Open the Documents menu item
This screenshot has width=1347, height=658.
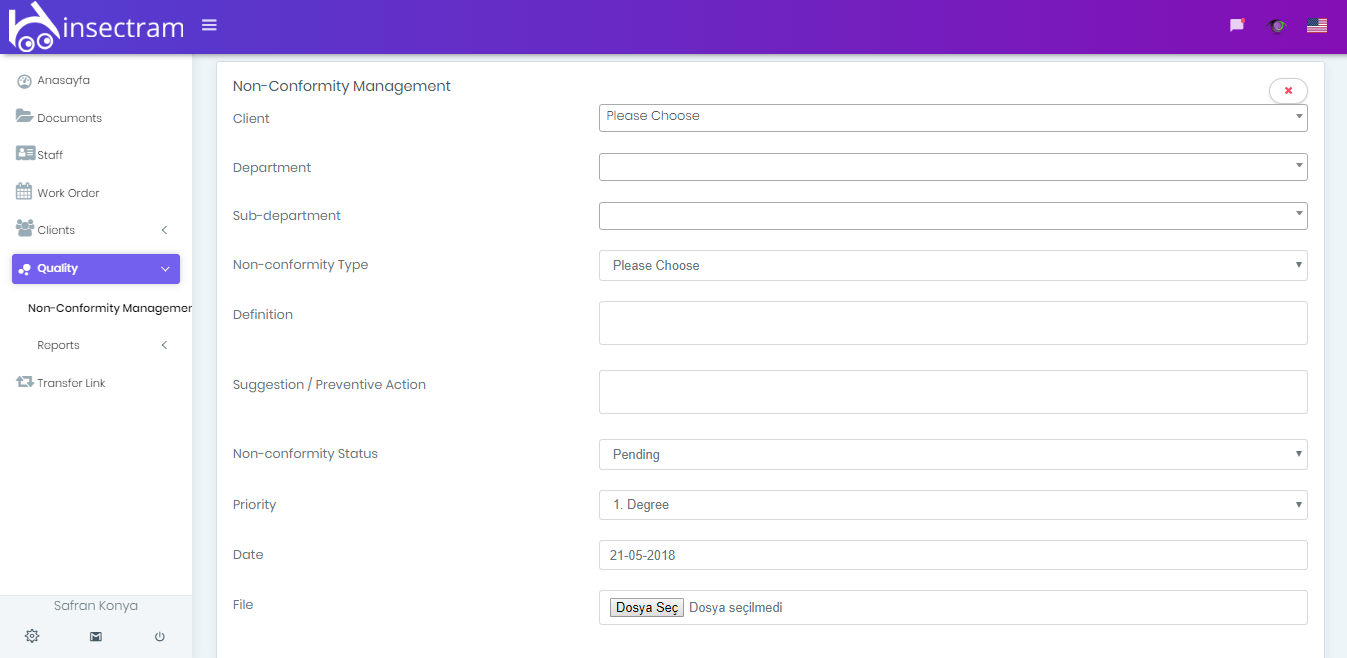pos(69,118)
